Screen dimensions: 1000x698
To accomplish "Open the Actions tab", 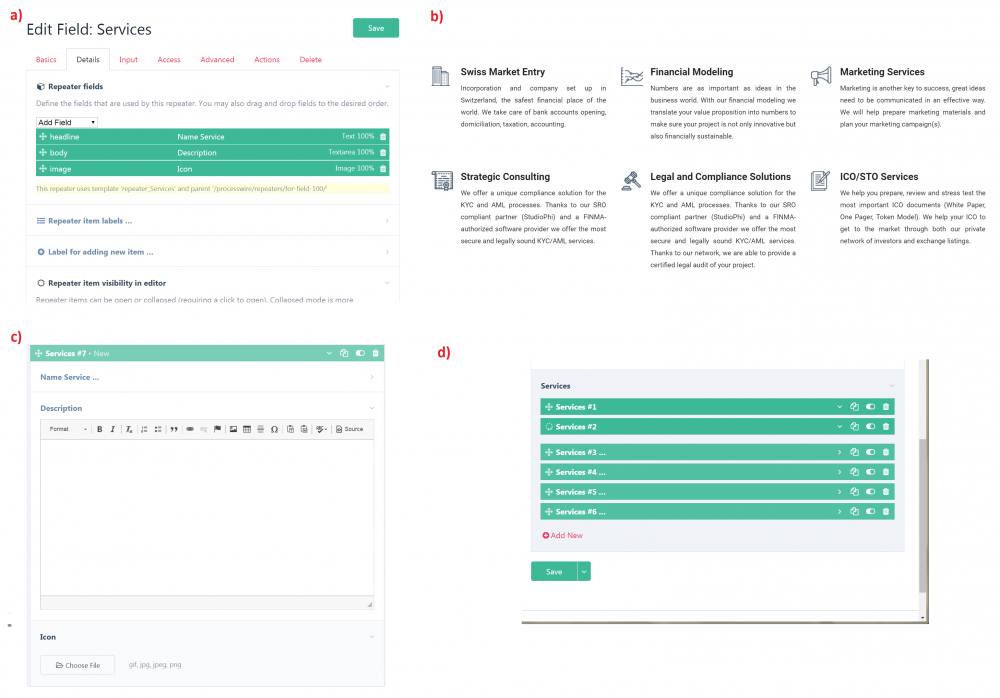I will point(267,60).
